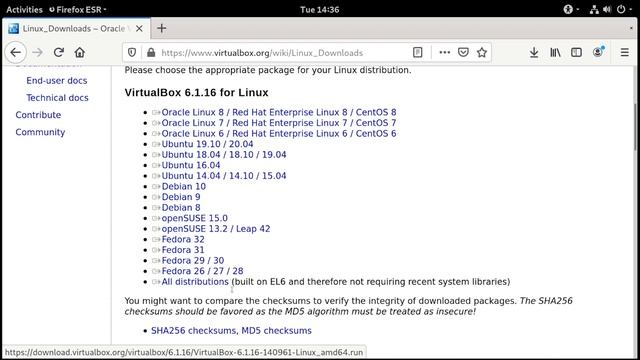Select the Linux_Downloads – Oracle tab
Image resolution: width=640 pixels, height=360 pixels.
click(x=76, y=29)
